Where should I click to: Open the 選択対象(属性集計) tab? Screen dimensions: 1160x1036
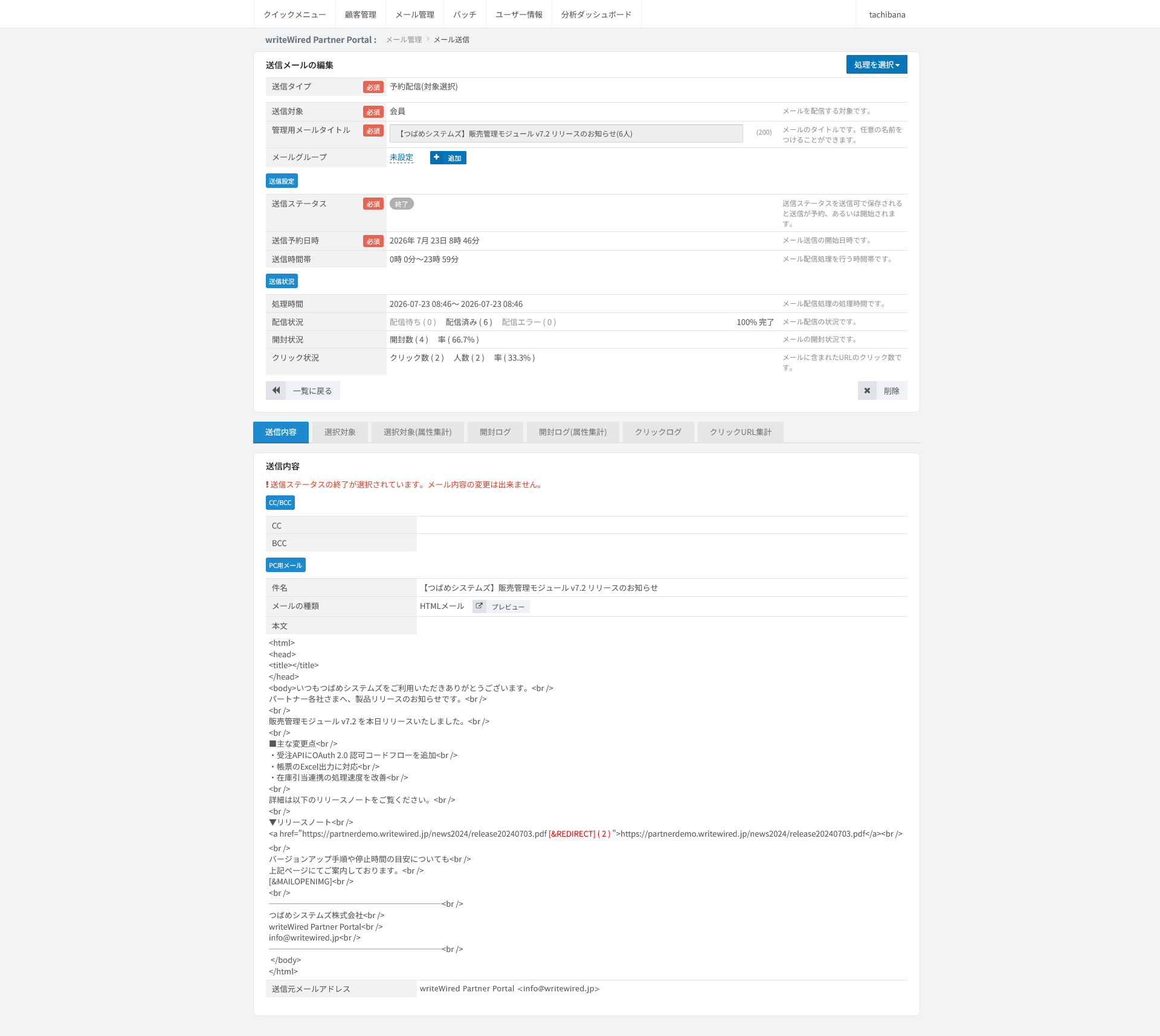pos(417,432)
